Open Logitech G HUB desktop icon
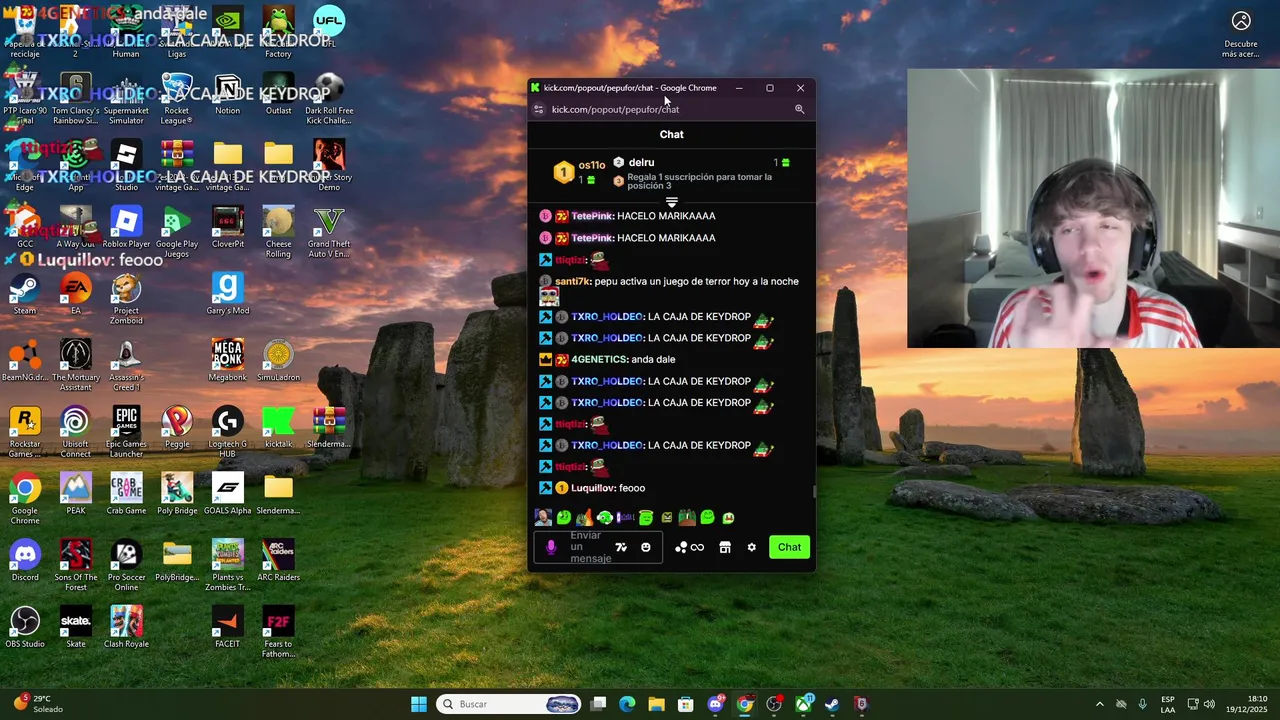The height and width of the screenshot is (720, 1280). pos(228,432)
